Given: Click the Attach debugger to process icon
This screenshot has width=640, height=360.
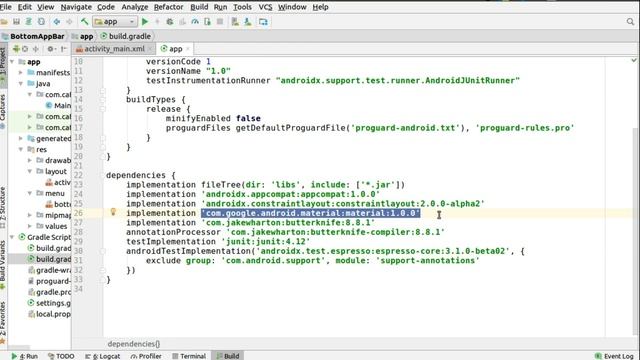Looking at the screenshot, I should [x=207, y=22].
